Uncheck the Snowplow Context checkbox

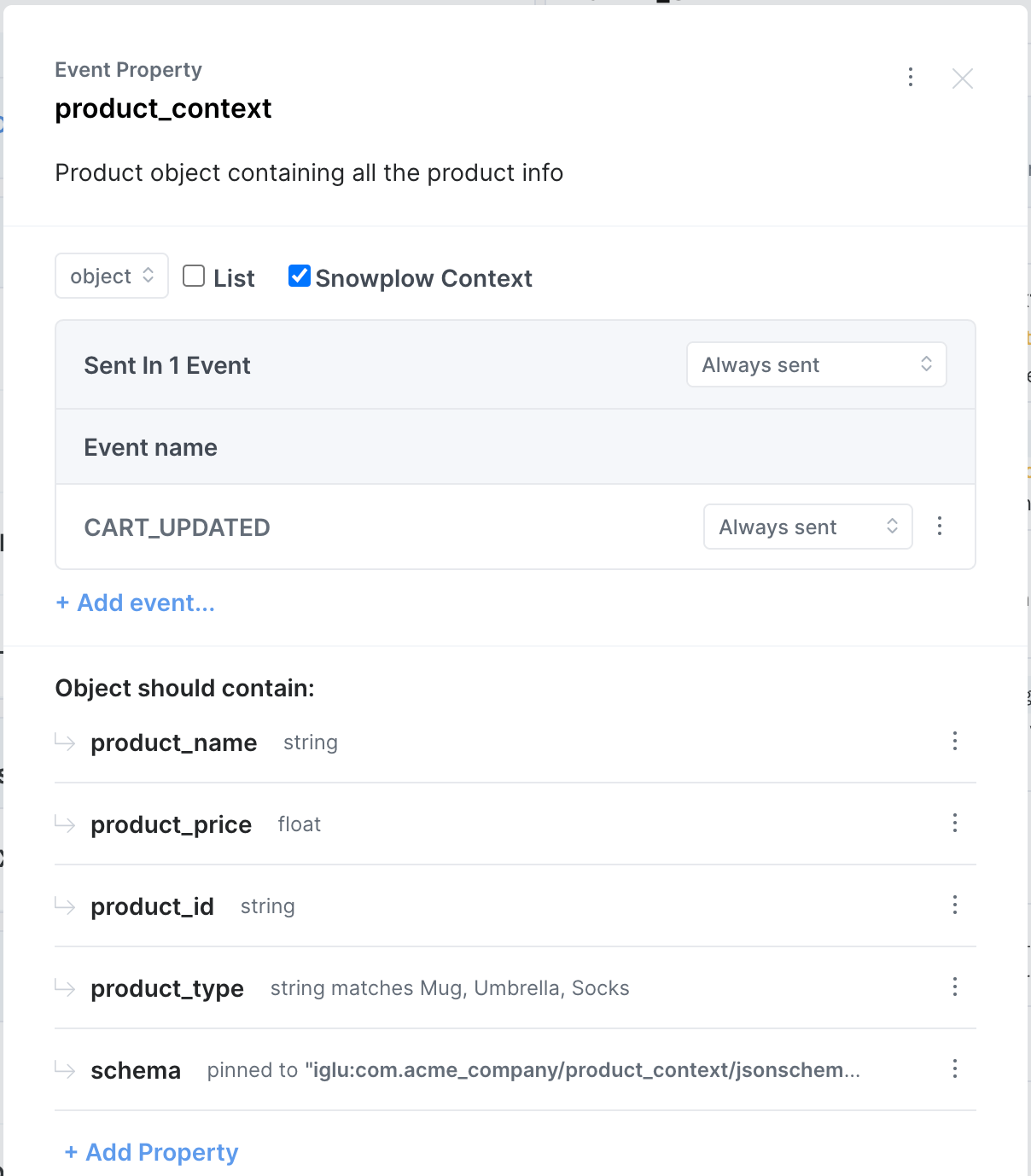click(x=299, y=276)
